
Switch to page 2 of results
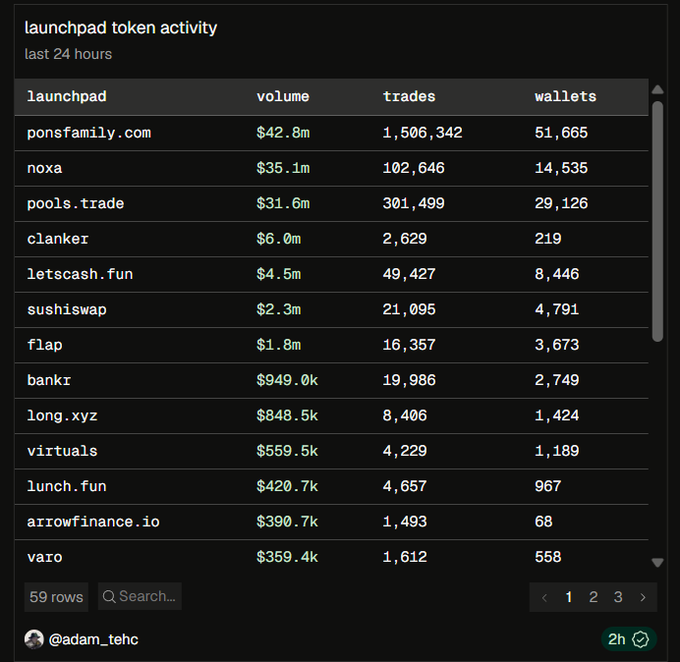(593, 597)
